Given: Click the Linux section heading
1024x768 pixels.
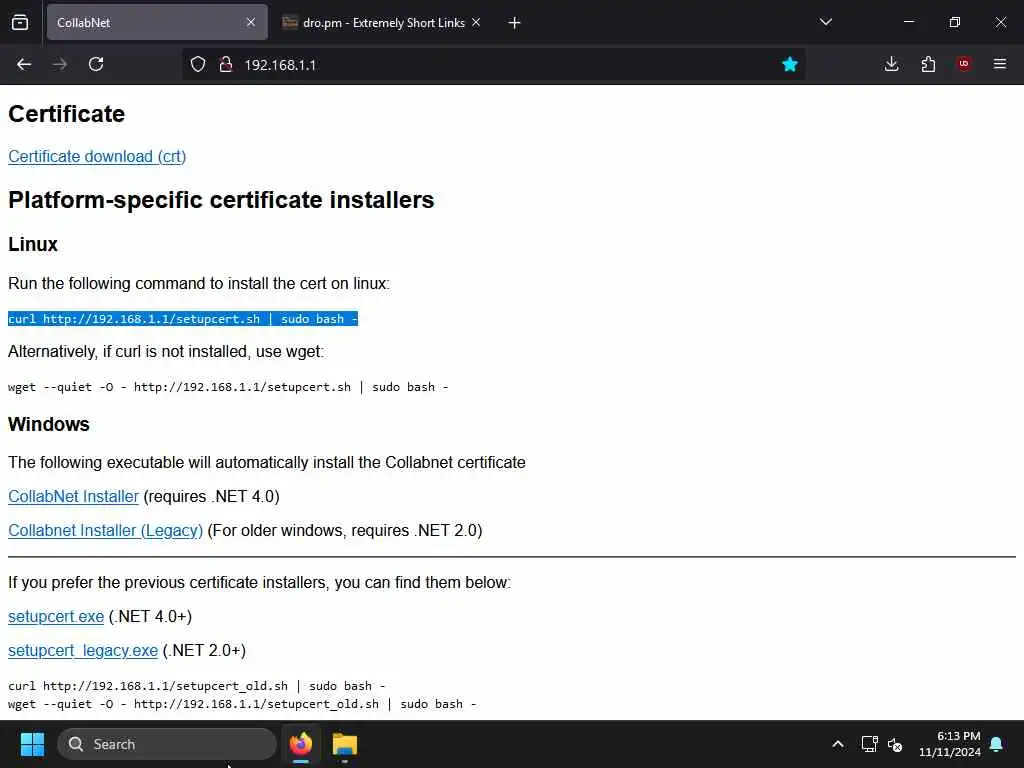Looking at the screenshot, I should pyautogui.click(x=33, y=244).
